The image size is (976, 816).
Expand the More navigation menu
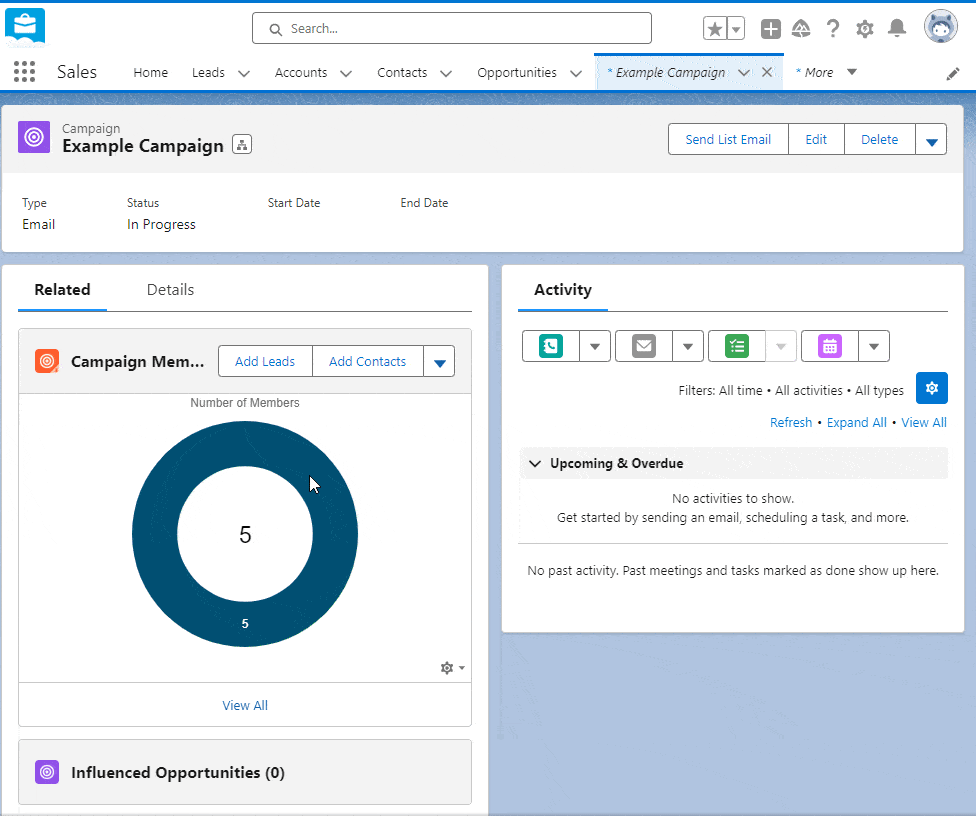click(x=826, y=72)
